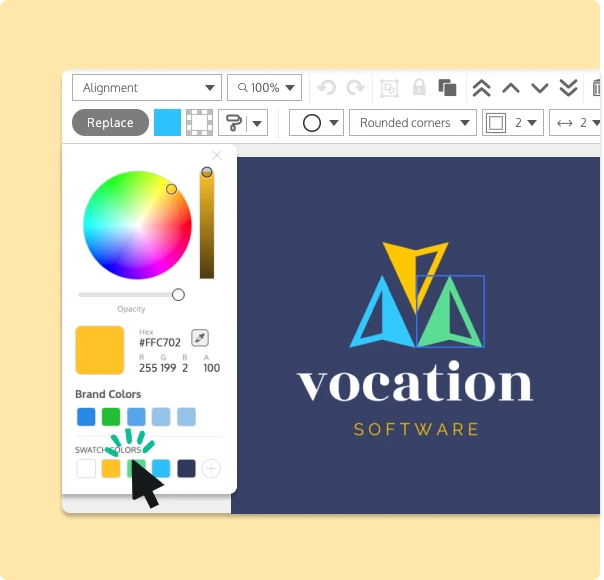Click the large yellow color preview
Image resolution: width=604 pixels, height=580 pixels.
pos(100,350)
